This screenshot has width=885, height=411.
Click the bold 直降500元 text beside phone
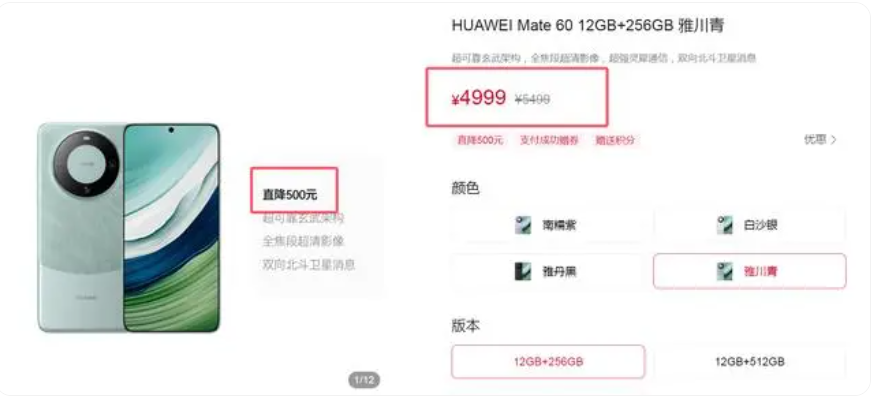(290, 195)
